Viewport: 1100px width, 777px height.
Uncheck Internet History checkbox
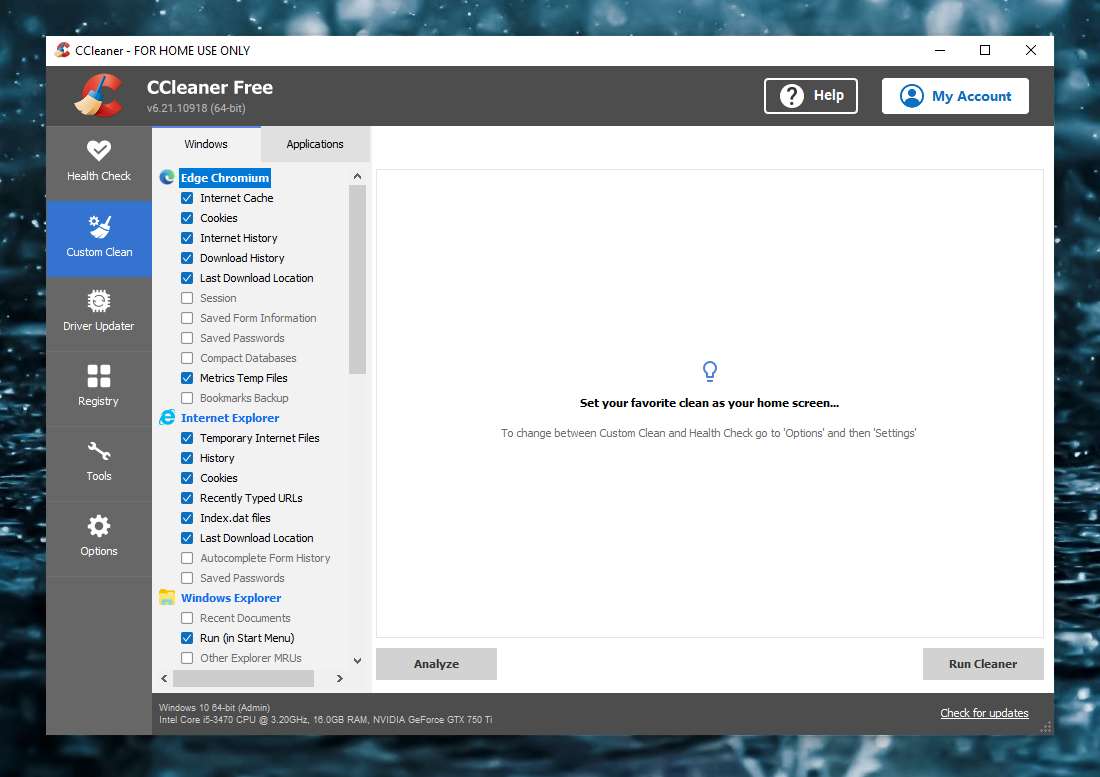[187, 238]
